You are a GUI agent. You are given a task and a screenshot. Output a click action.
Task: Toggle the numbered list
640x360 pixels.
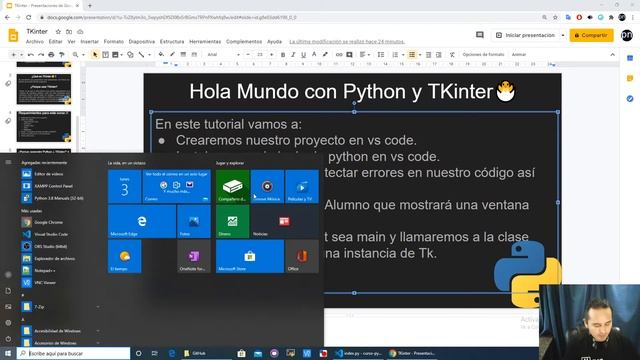tap(395, 55)
